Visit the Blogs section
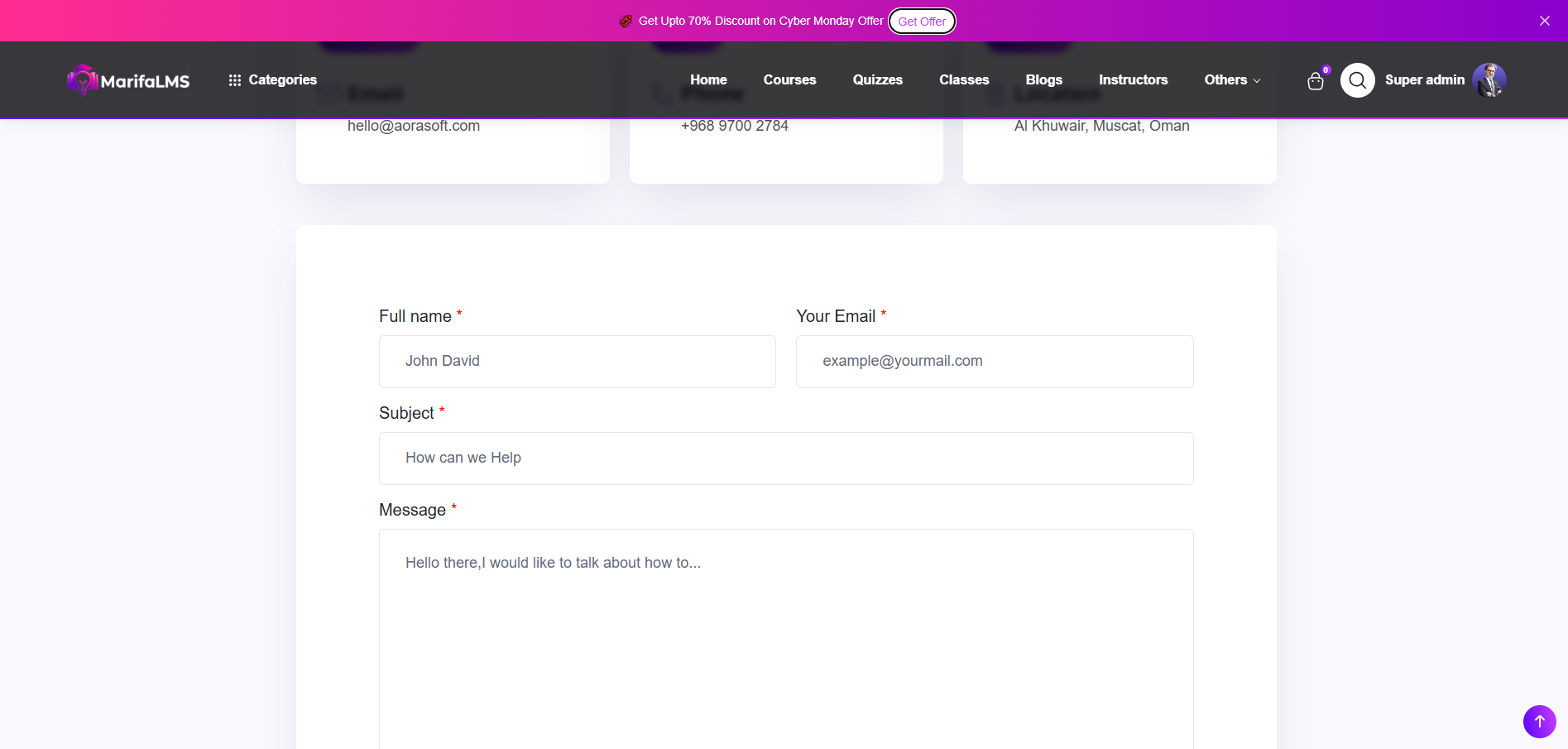This screenshot has height=749, width=1568. (1043, 80)
